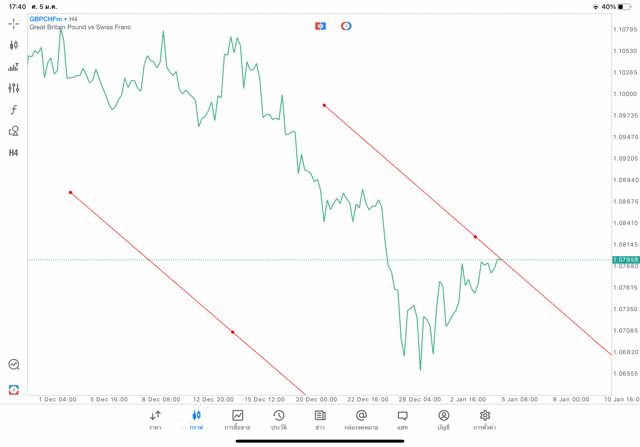
Task: Activate the crosshair cursor tool
Action: click(14, 23)
